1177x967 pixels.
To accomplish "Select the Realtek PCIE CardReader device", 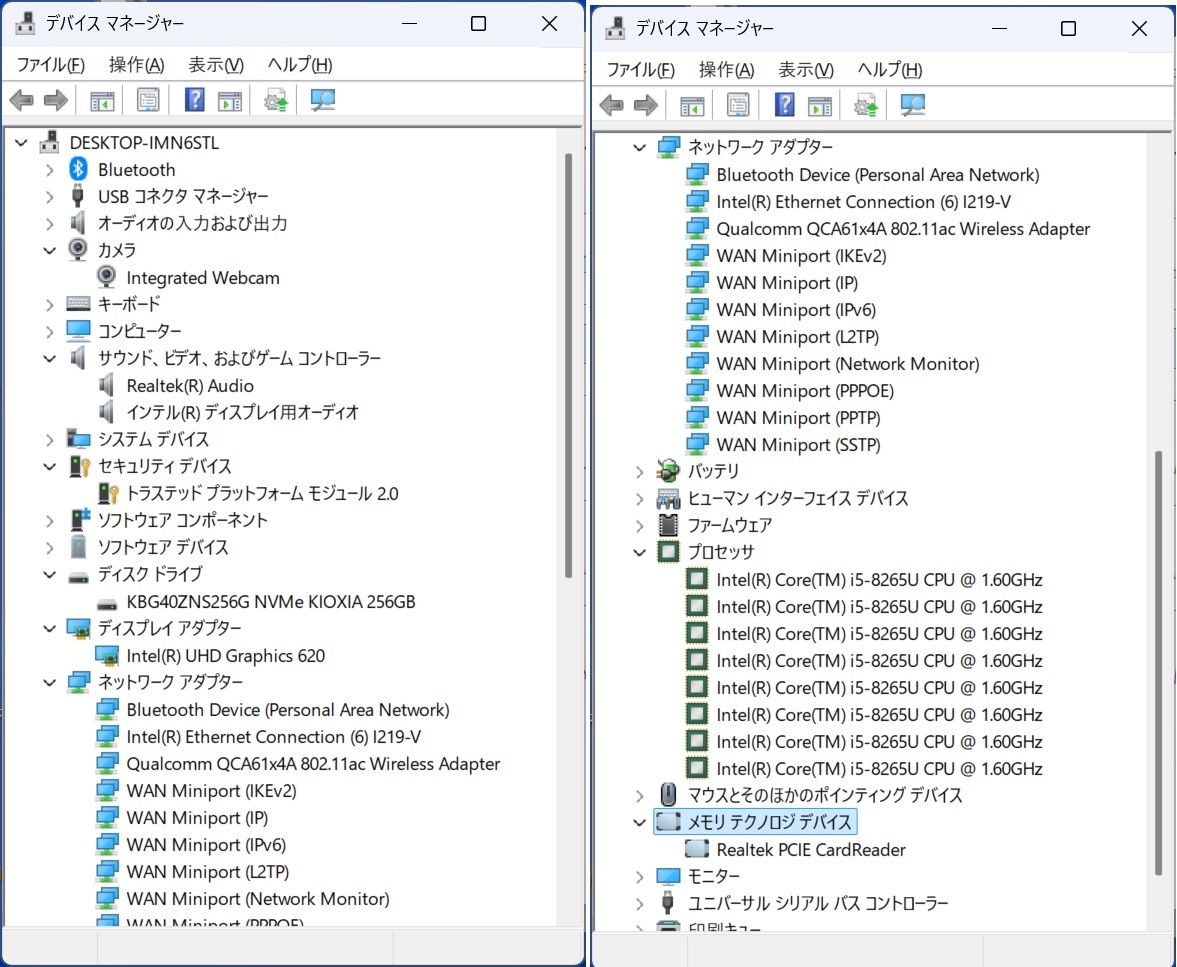I will (x=810, y=850).
